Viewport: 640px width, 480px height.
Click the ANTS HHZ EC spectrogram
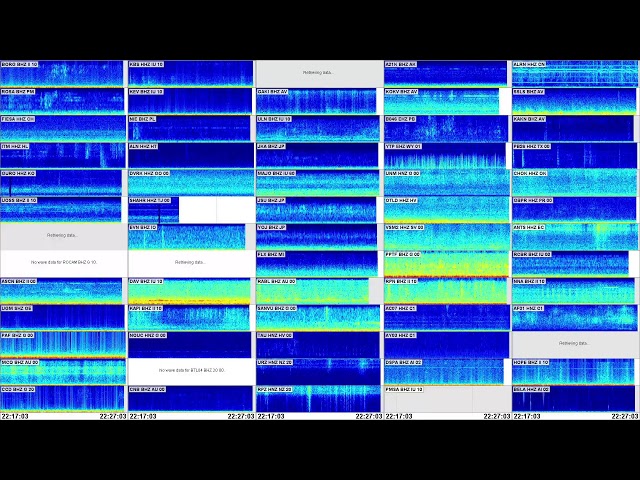[576, 237]
